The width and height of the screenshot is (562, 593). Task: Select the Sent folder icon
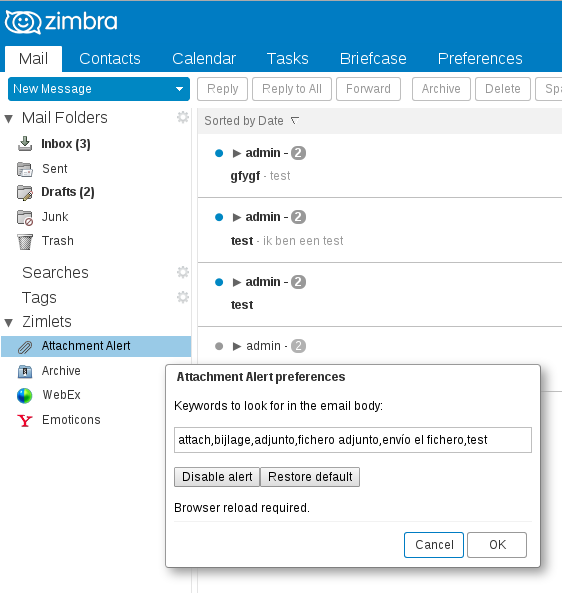click(25, 169)
